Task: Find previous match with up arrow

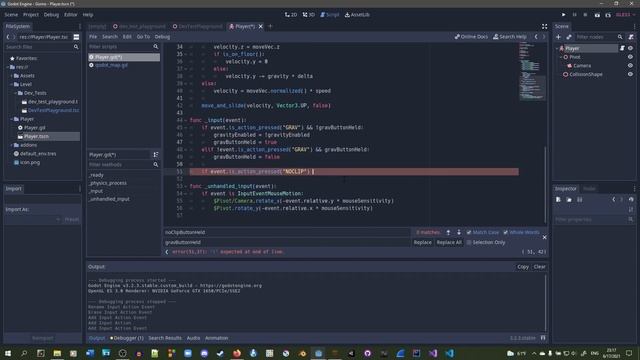Action: tap(448, 232)
